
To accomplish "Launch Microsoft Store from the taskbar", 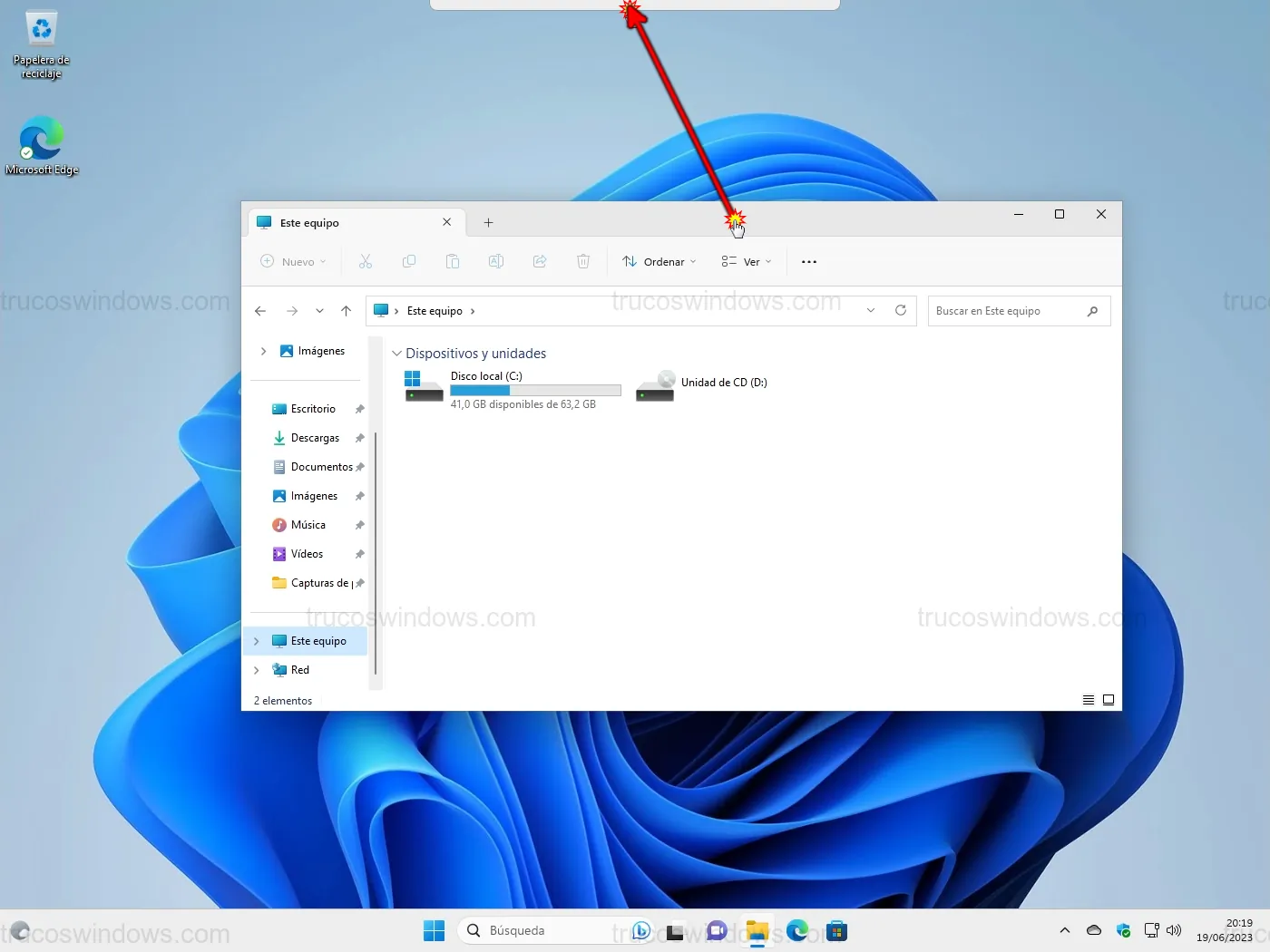I will tap(836, 930).
